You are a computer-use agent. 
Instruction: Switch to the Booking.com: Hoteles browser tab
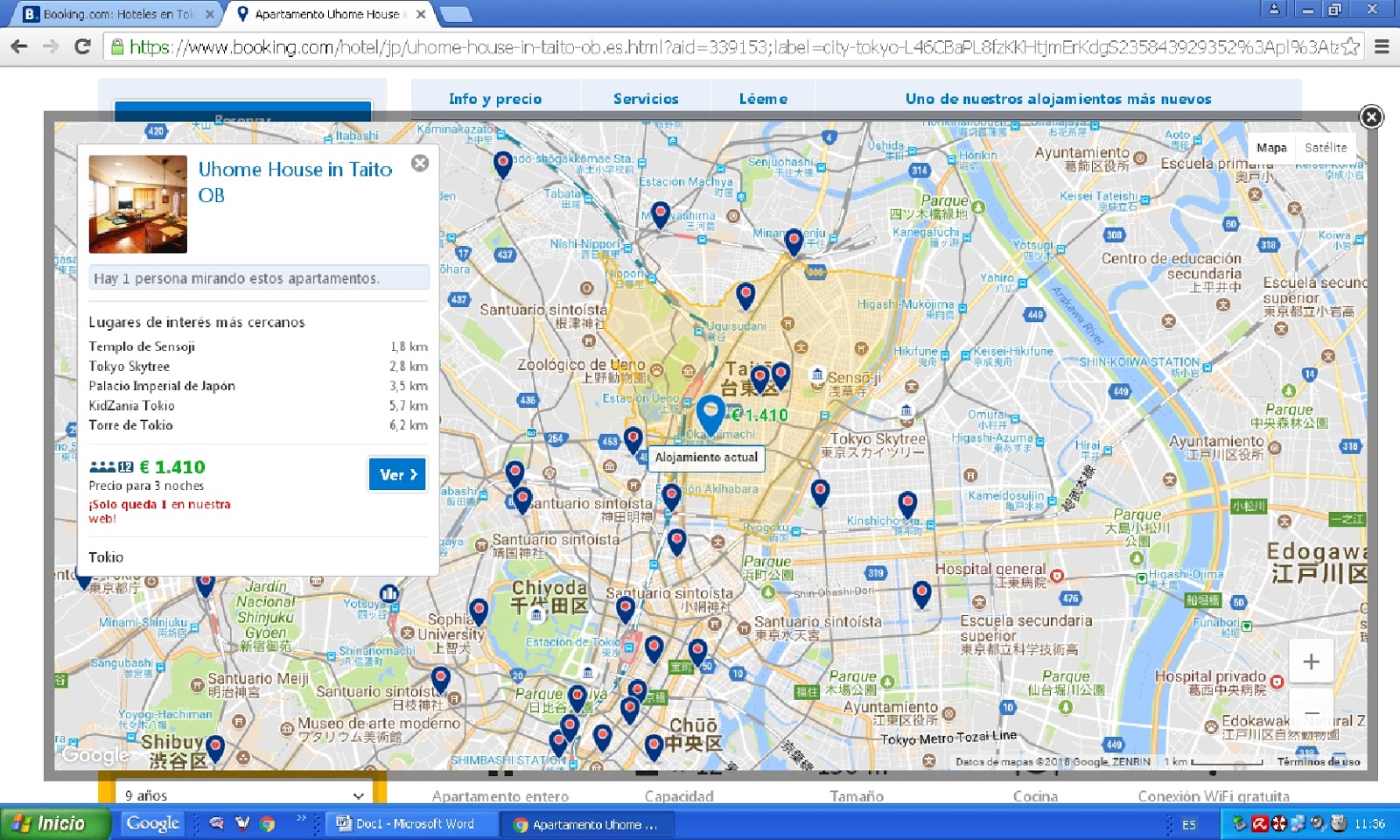[116, 14]
